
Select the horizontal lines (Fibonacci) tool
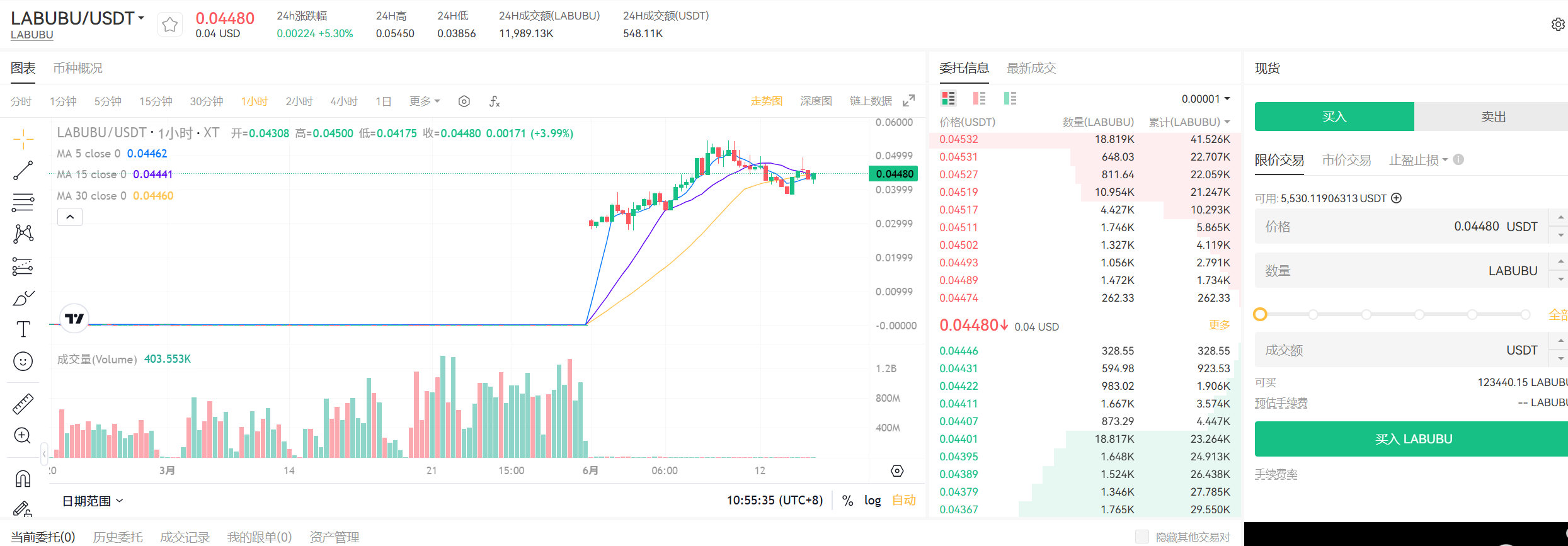pyautogui.click(x=23, y=202)
